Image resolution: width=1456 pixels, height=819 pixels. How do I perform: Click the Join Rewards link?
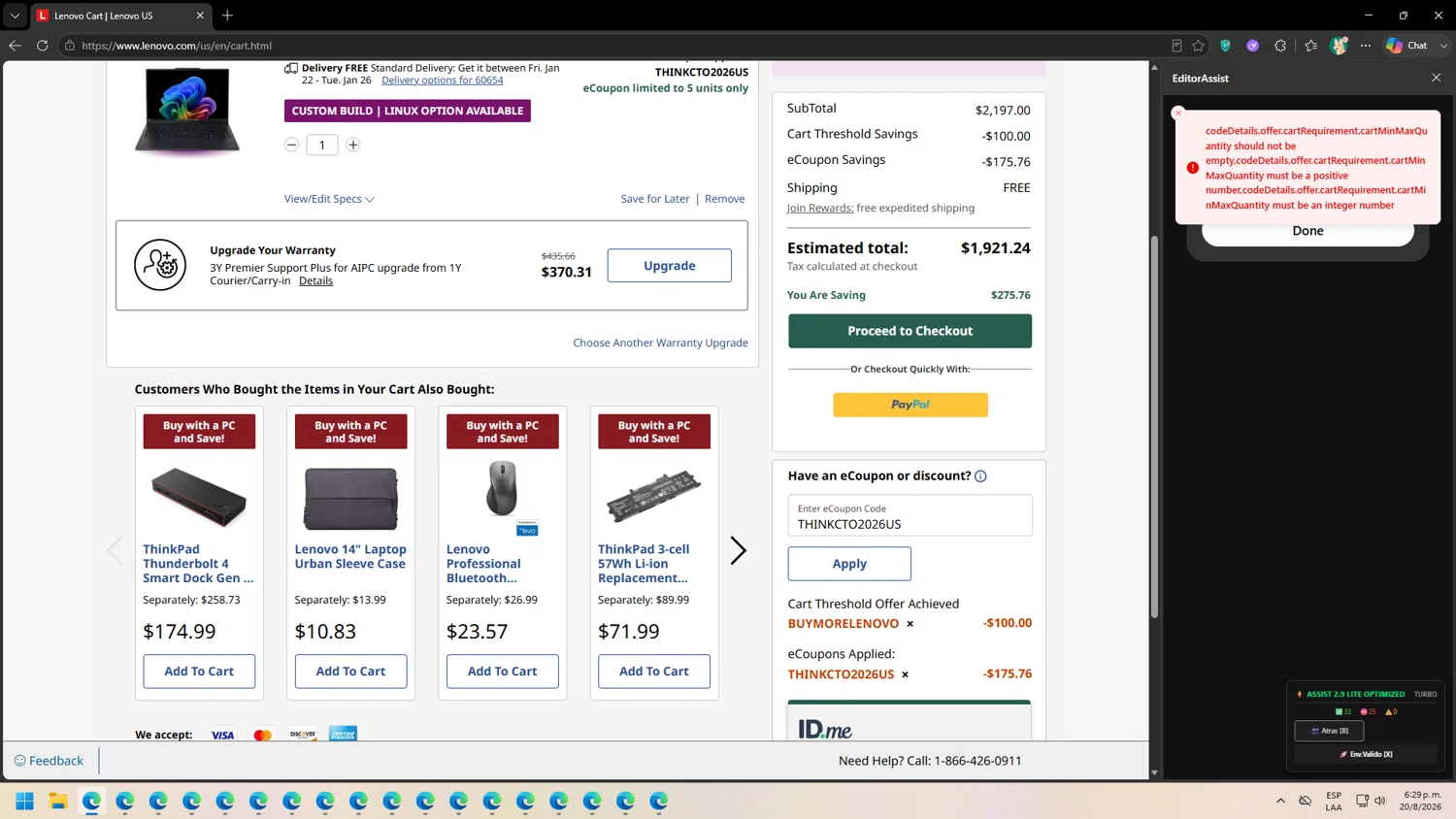click(820, 208)
